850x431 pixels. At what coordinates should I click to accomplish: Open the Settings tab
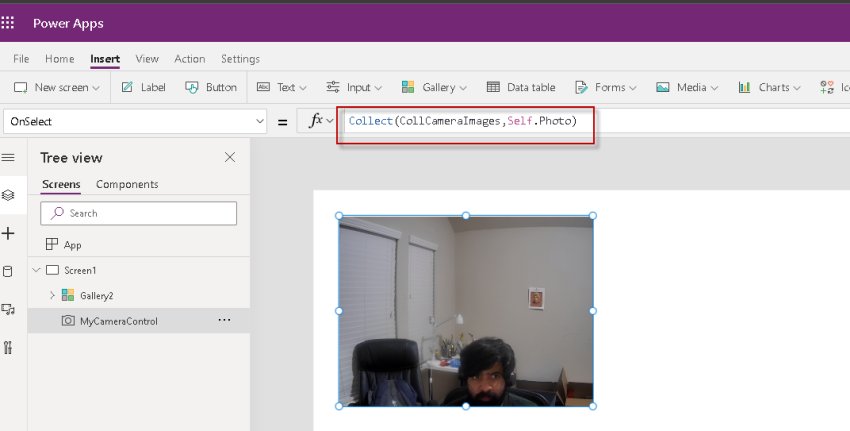(240, 59)
